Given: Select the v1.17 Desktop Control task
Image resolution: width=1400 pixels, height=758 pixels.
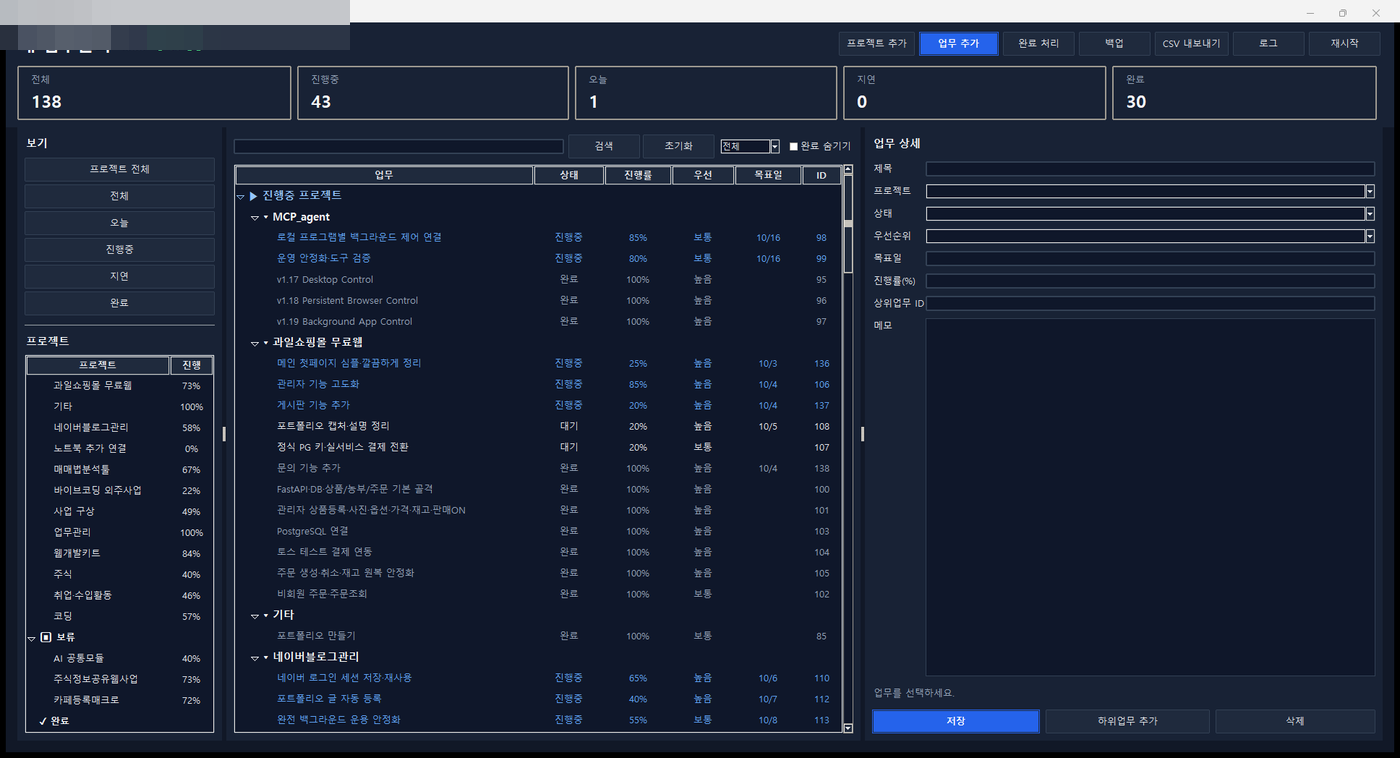Looking at the screenshot, I should click(x=538, y=279).
